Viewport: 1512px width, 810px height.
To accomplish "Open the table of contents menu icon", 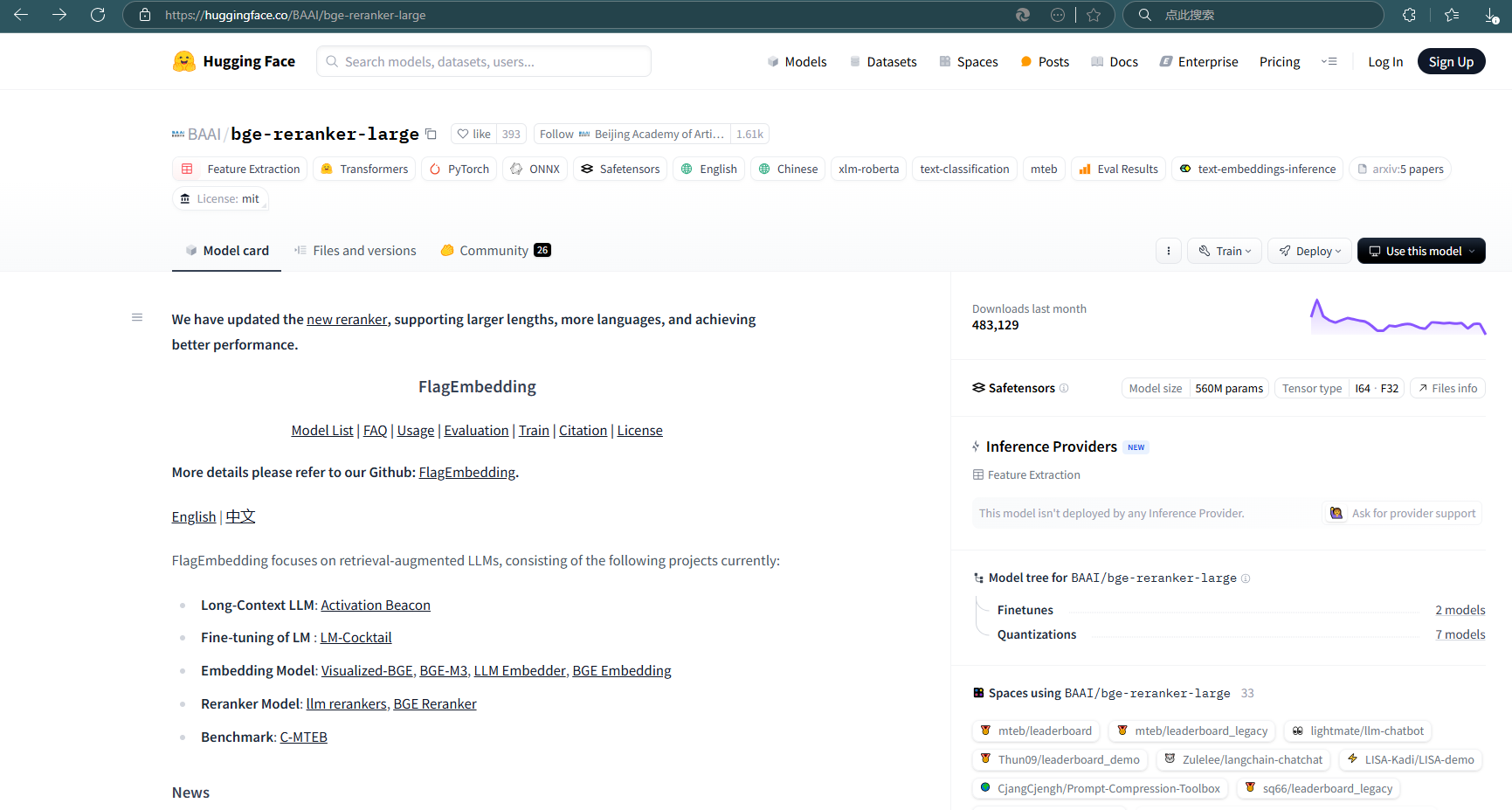I will pos(137,317).
